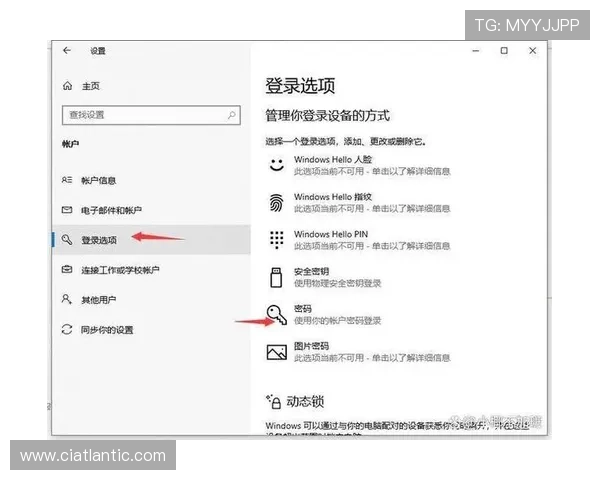The height and width of the screenshot is (480, 600).
Task: Open 帐户信息 in the sidebar
Action: click(x=98, y=180)
